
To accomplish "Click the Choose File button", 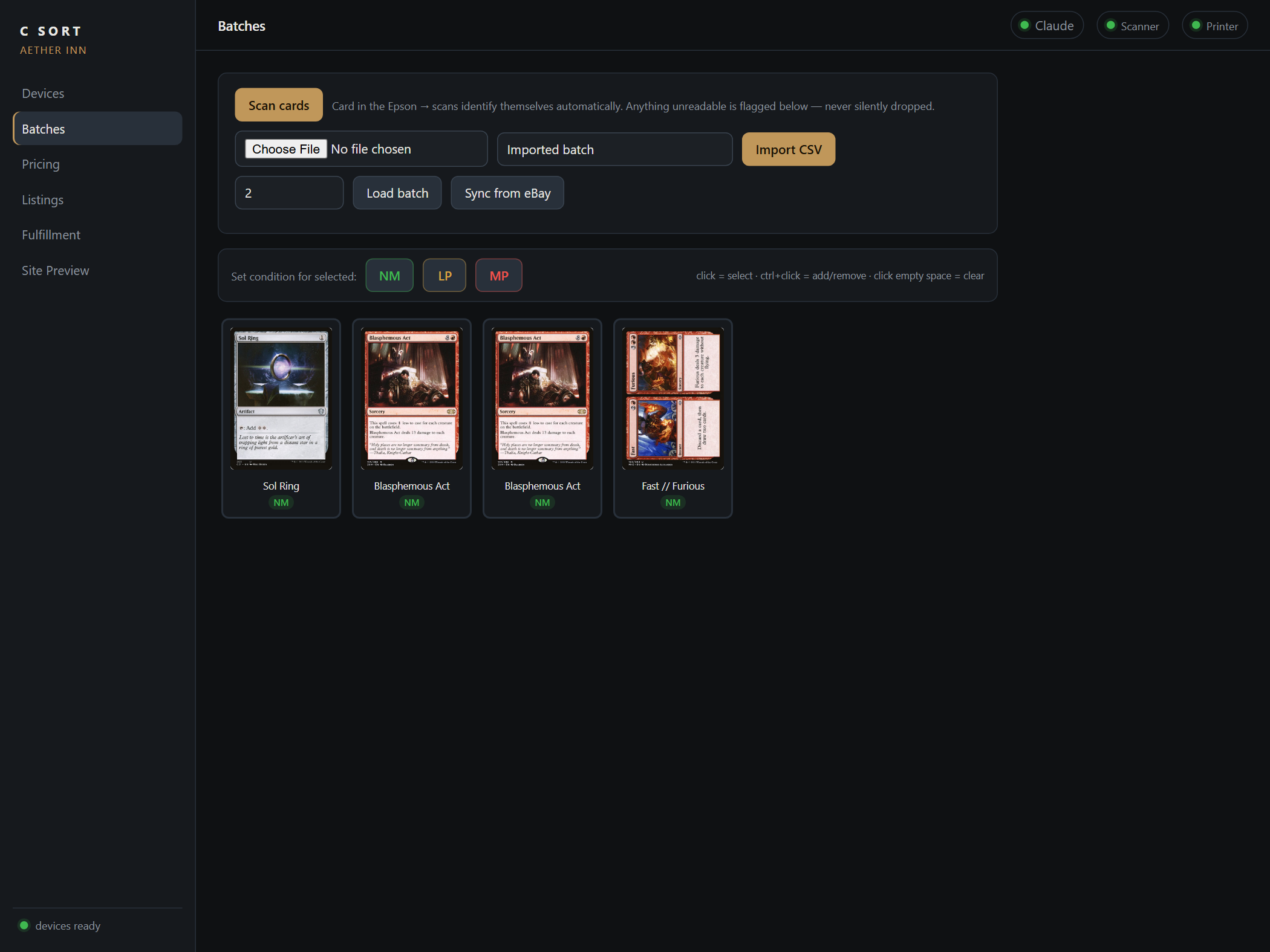I will [x=285, y=149].
